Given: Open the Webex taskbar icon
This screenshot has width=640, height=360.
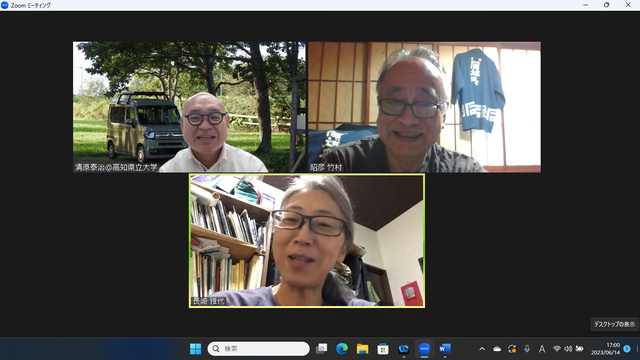Looking at the screenshot, I should 404,349.
